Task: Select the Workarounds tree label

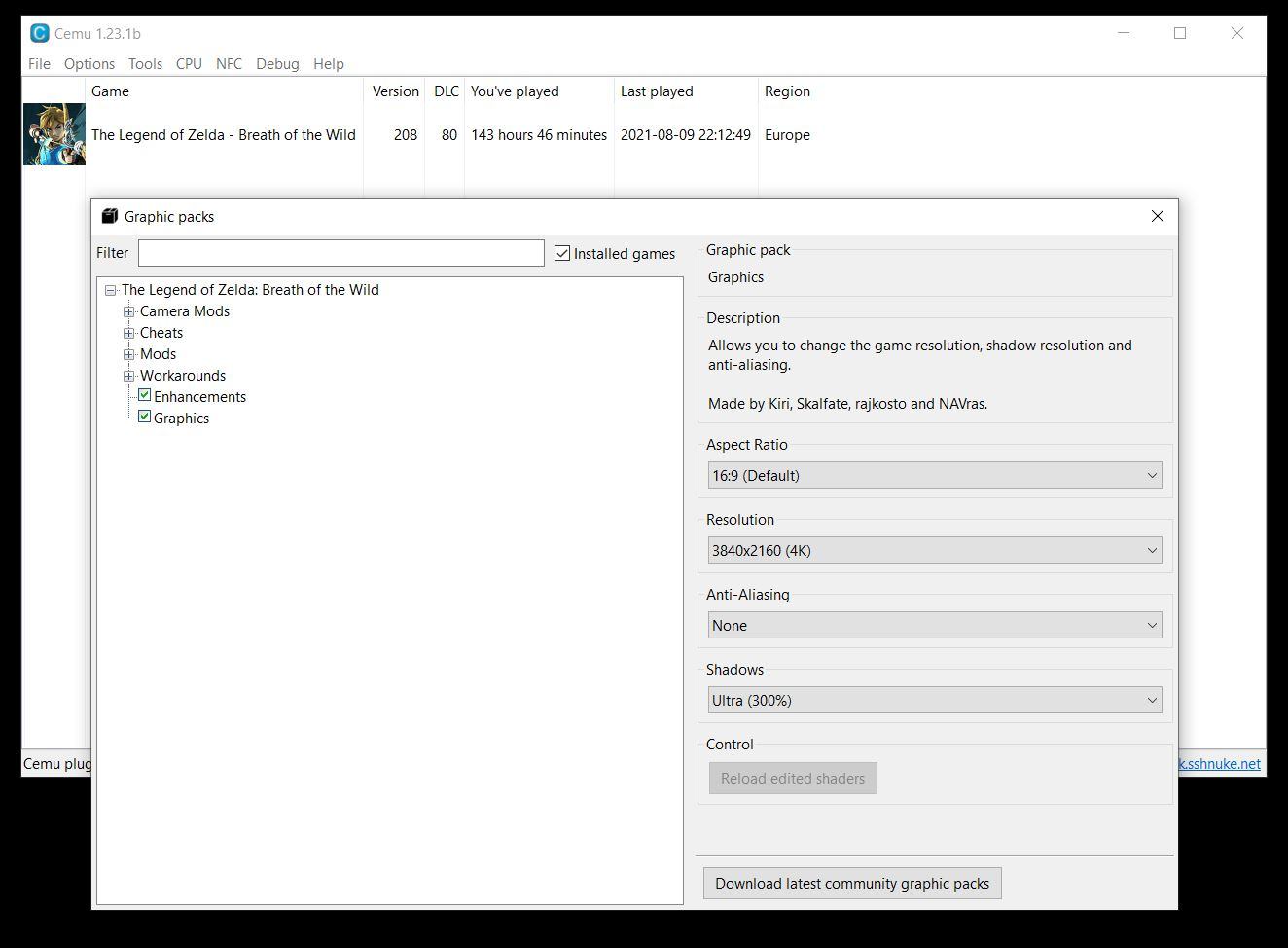Action: tap(183, 376)
